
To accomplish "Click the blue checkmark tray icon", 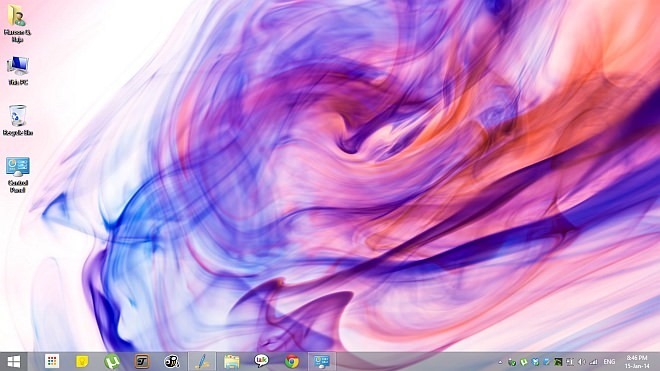I will pos(547,362).
